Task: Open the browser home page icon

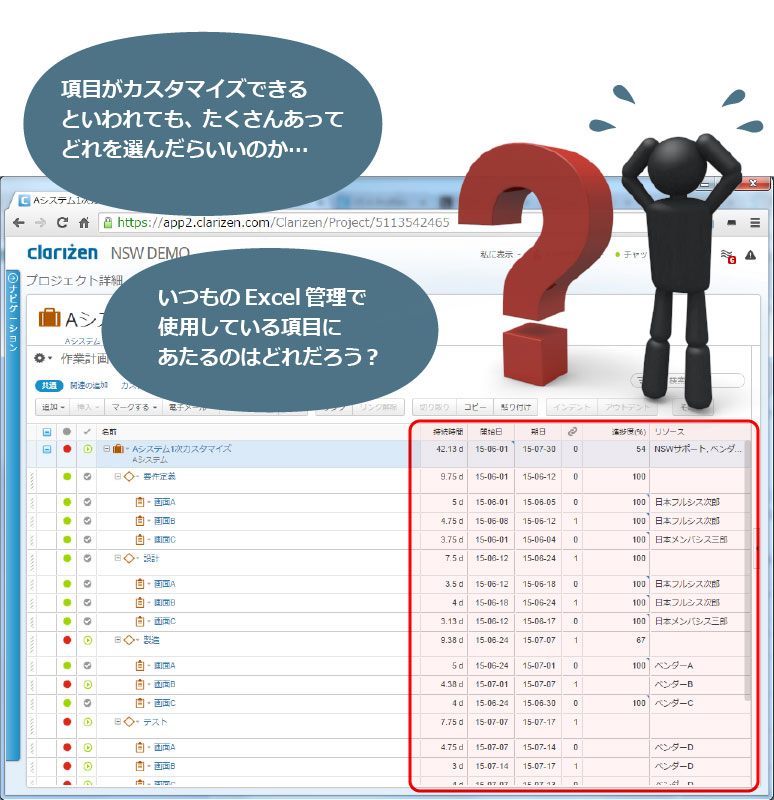Action: [84, 223]
